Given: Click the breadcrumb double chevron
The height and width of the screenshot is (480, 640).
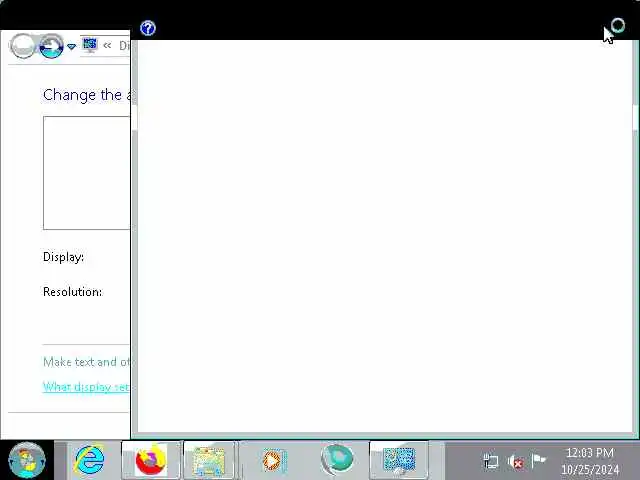Looking at the screenshot, I should click(x=107, y=46).
